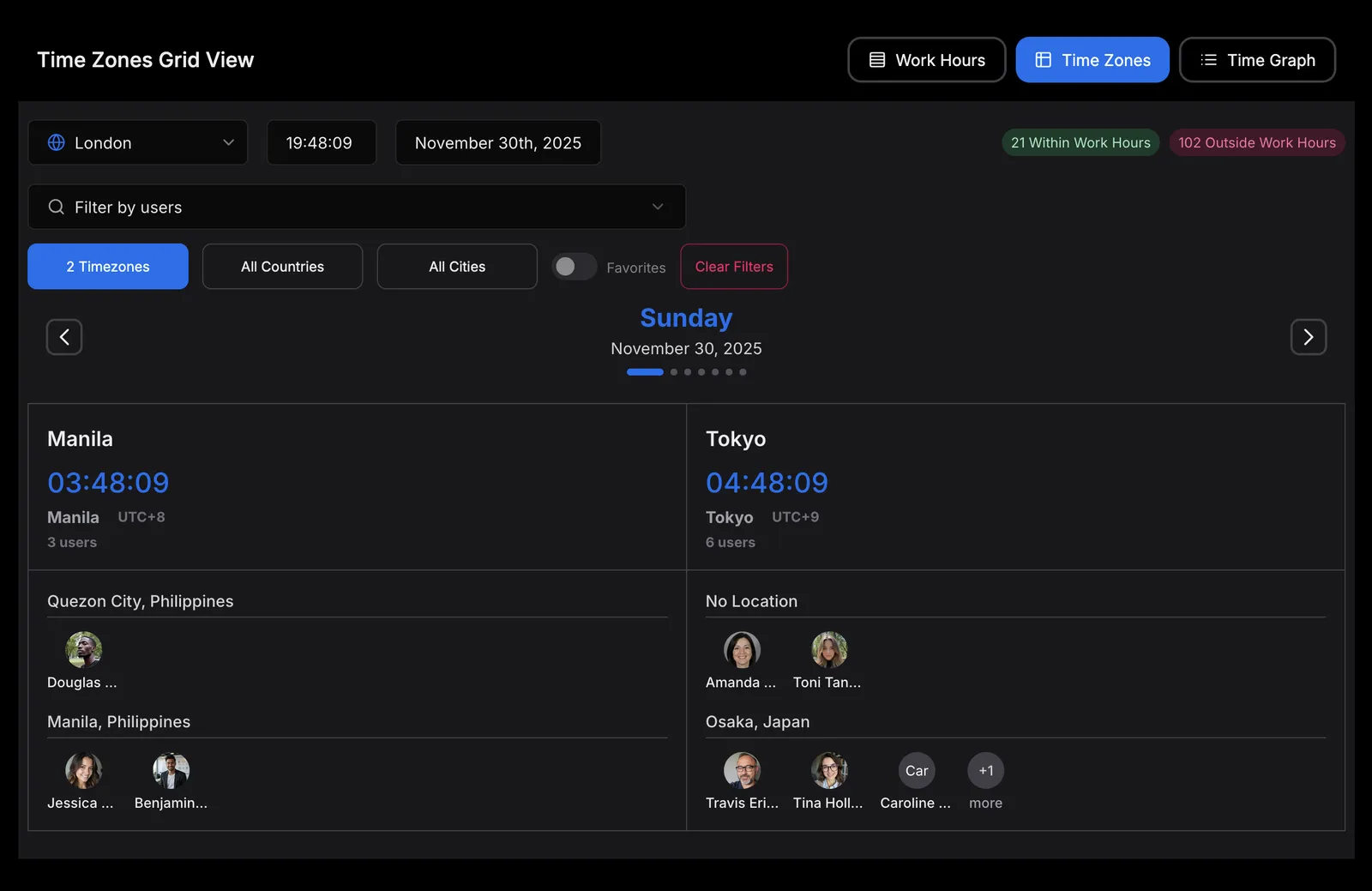Select the last day indicator dot
1372x891 pixels.
(743, 372)
